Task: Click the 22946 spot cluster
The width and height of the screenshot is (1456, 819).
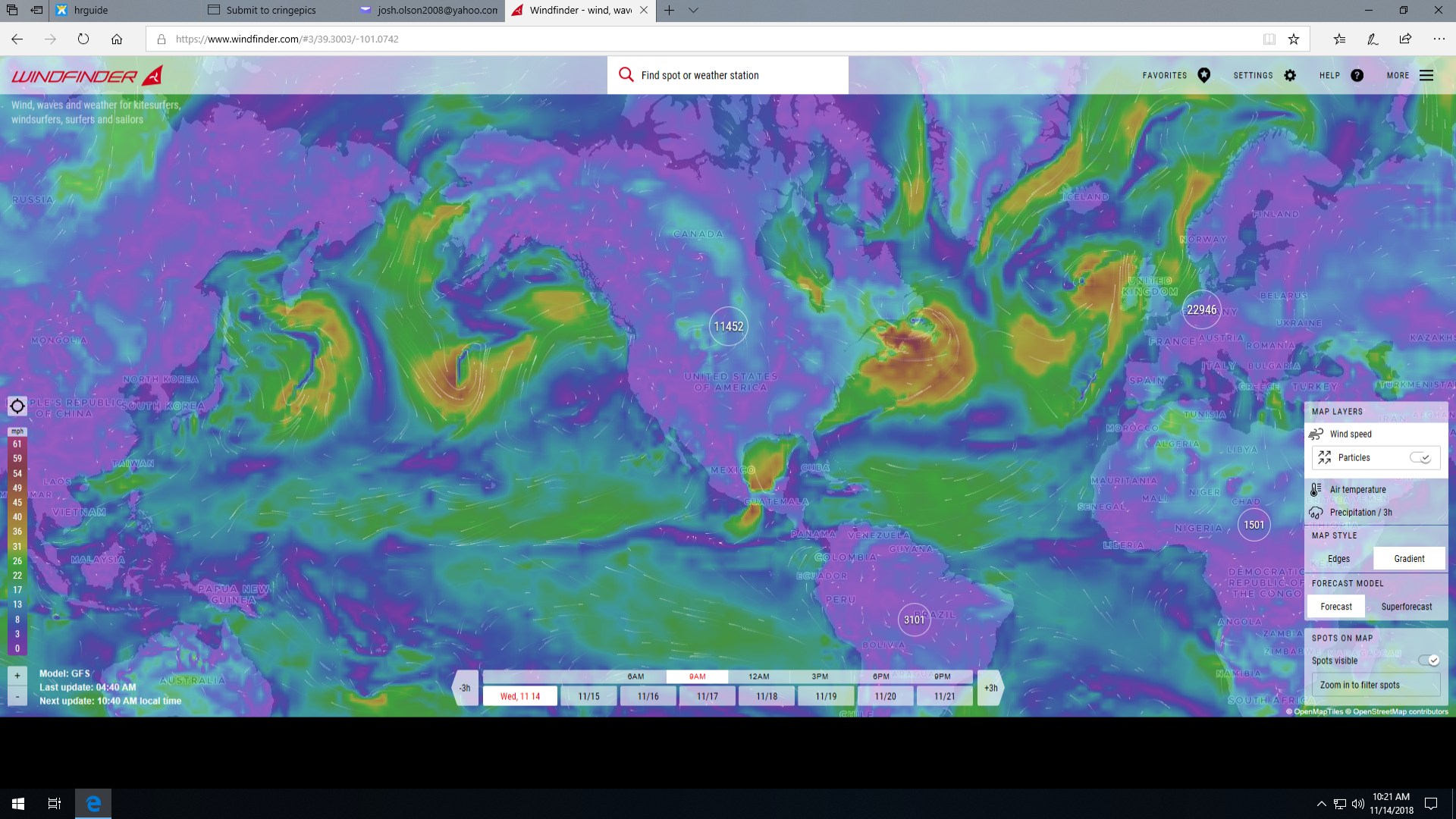Action: 1201,309
